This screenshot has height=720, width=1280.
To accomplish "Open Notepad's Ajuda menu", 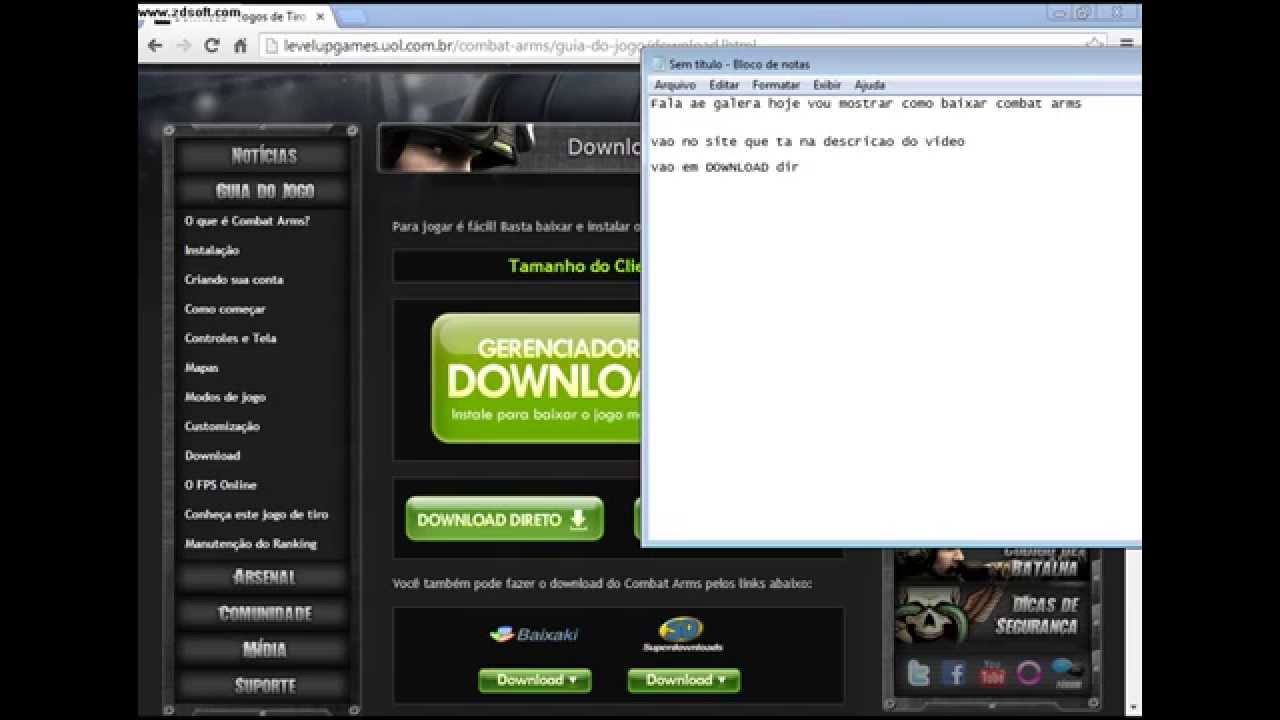I will (870, 85).
